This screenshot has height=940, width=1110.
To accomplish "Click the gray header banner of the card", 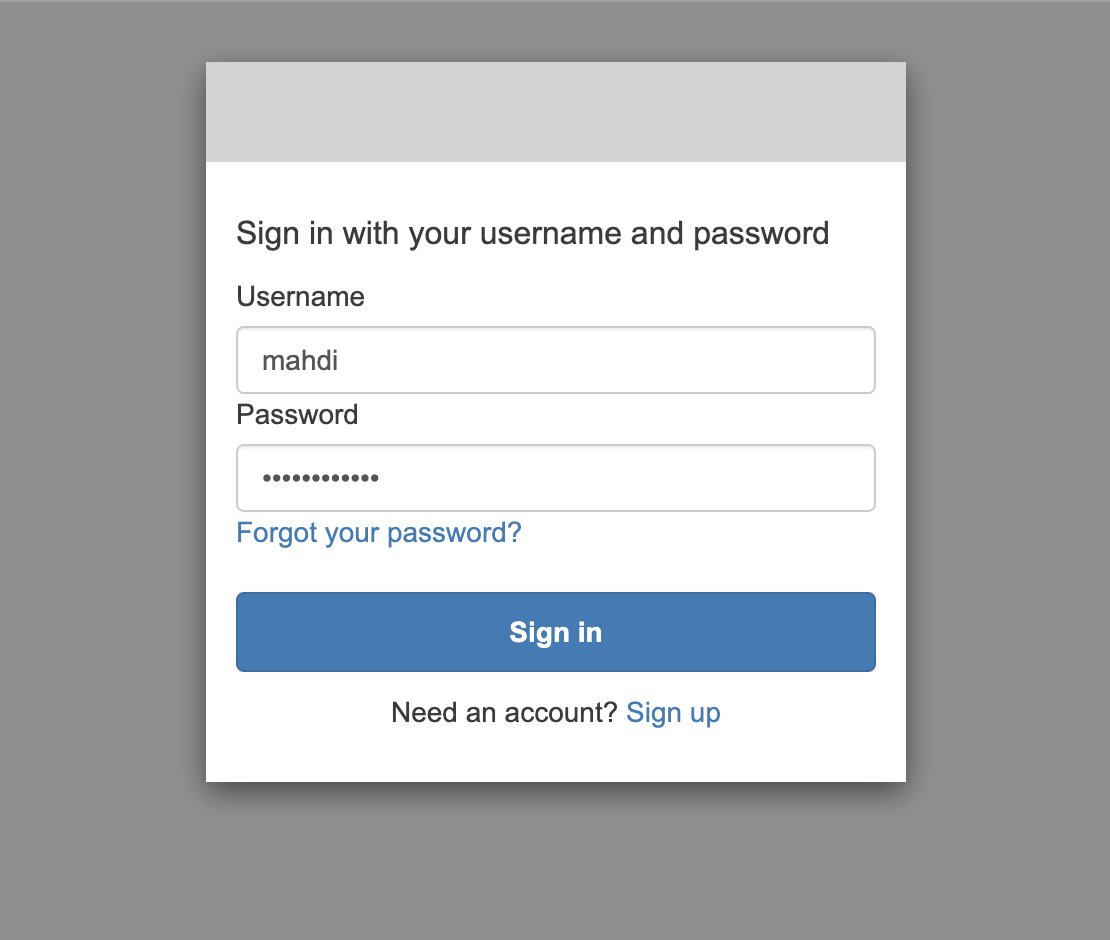I will 555,111.
